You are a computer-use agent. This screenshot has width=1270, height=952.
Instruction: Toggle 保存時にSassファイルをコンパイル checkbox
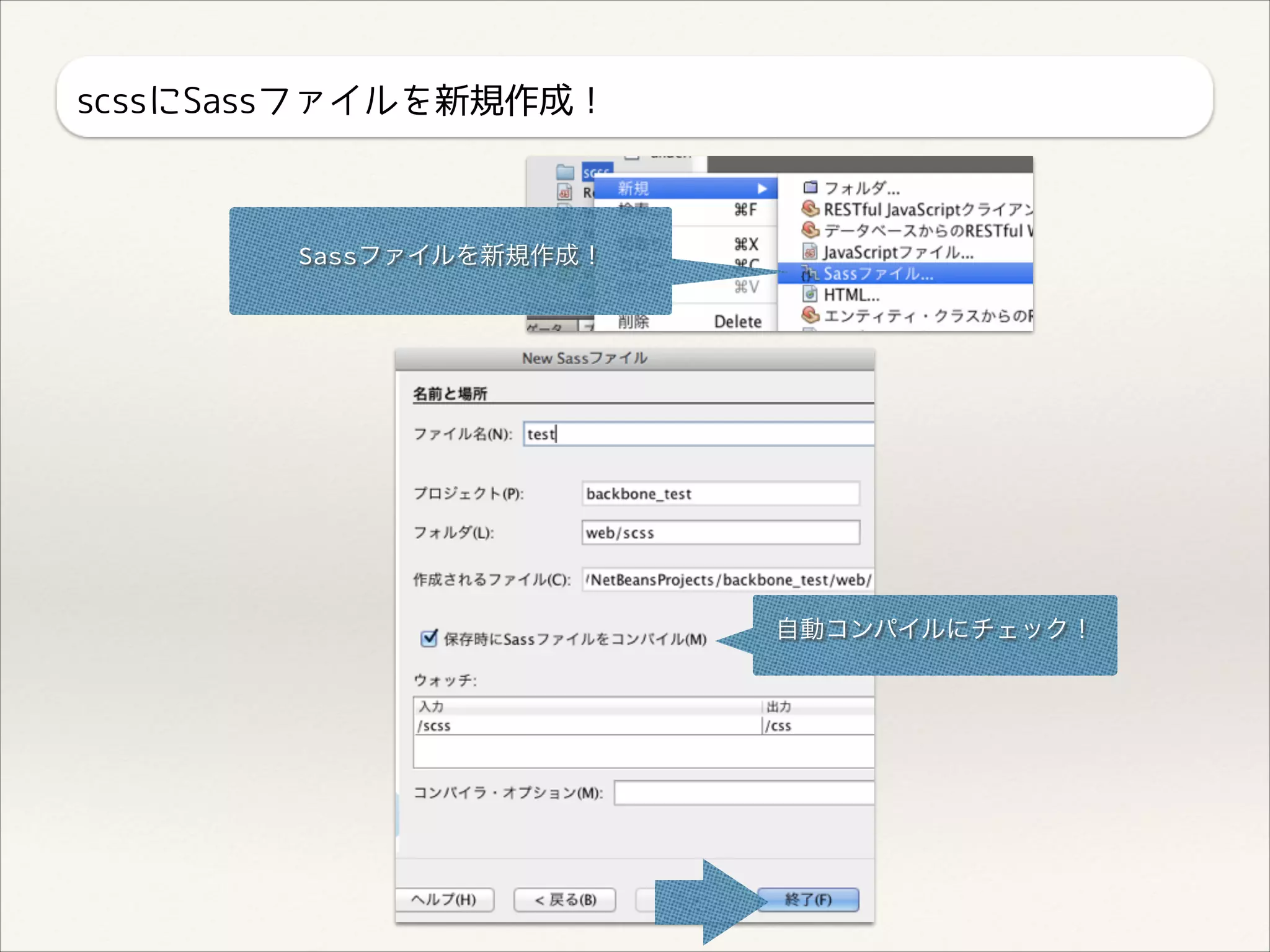click(x=429, y=638)
